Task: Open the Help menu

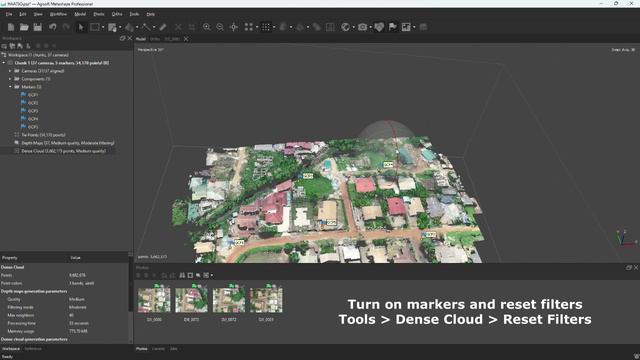Action: [151, 14]
